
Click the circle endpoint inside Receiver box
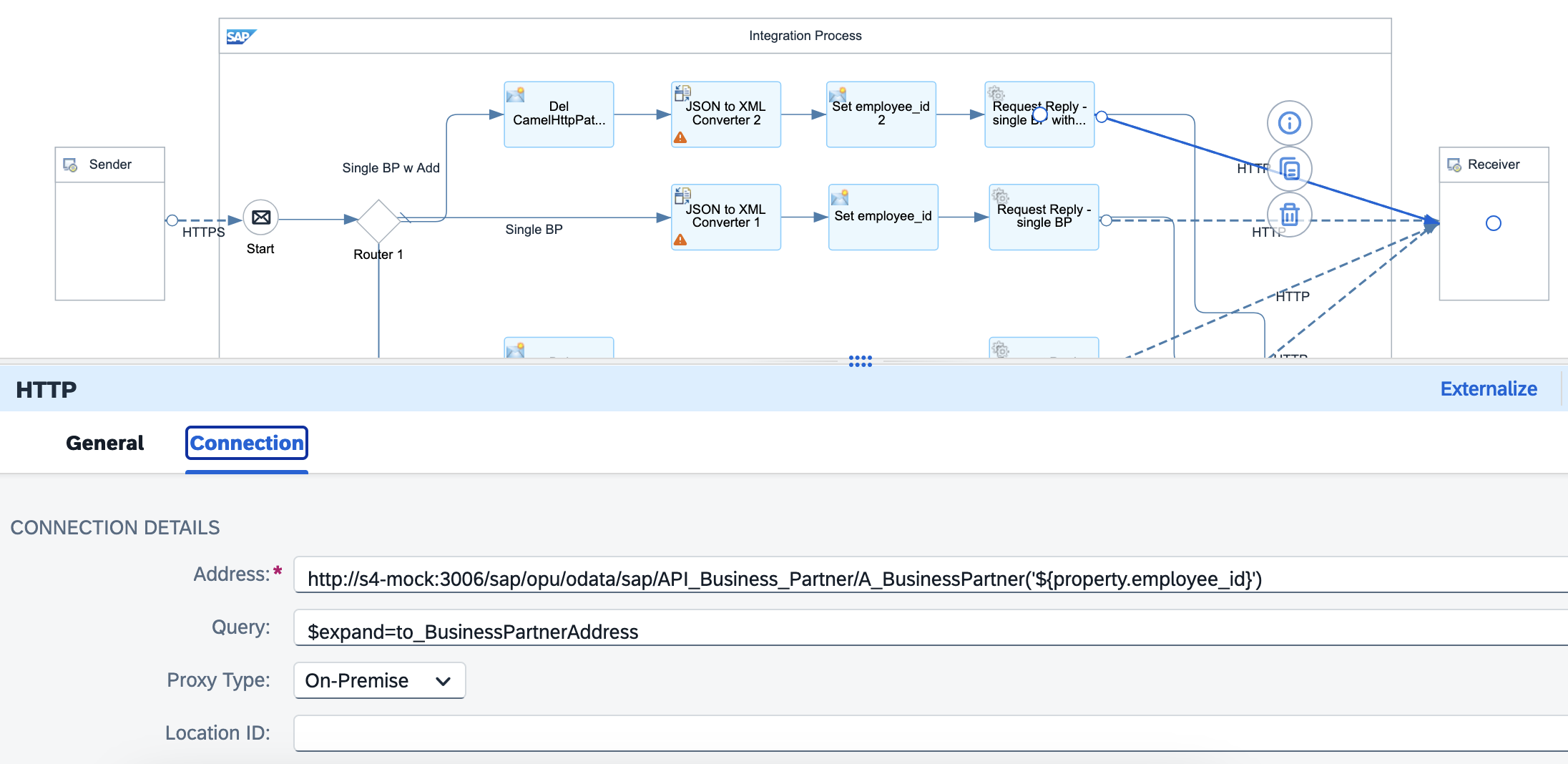pyautogui.click(x=1494, y=223)
